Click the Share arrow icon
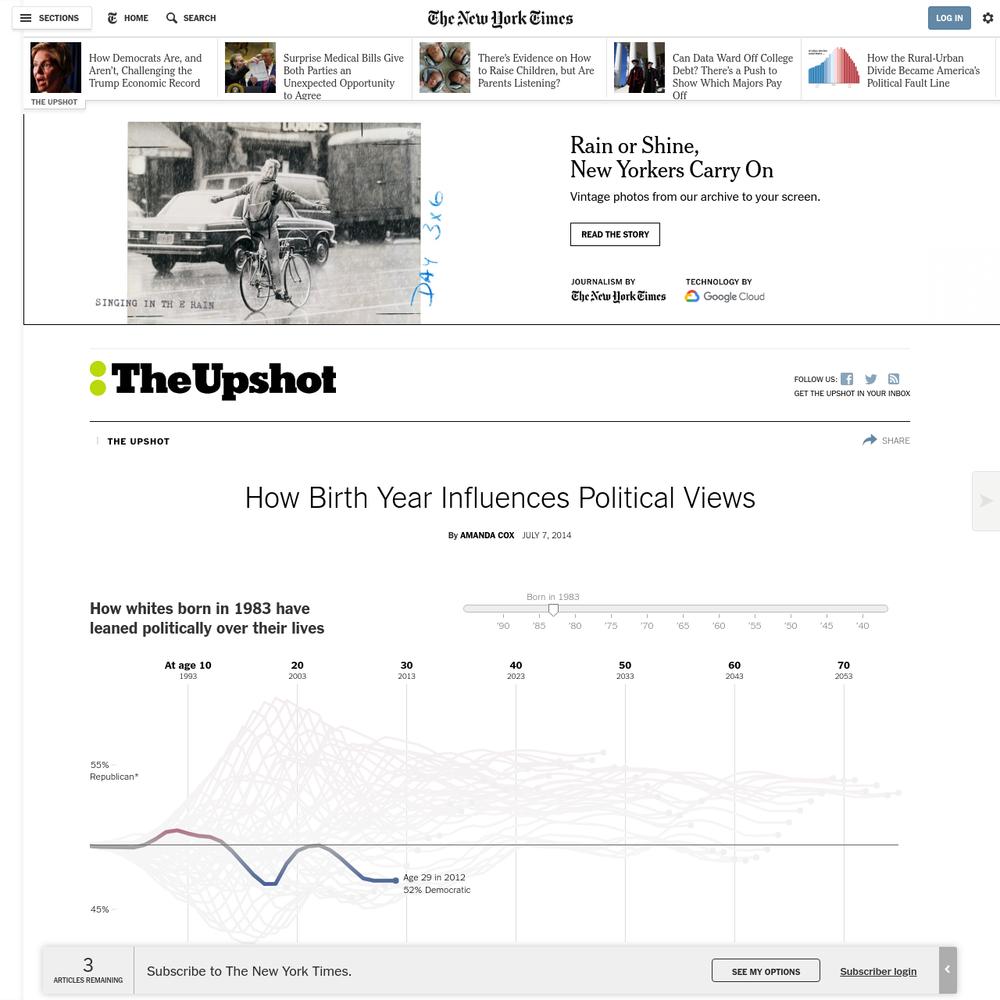This screenshot has width=1000, height=1000. click(x=869, y=440)
